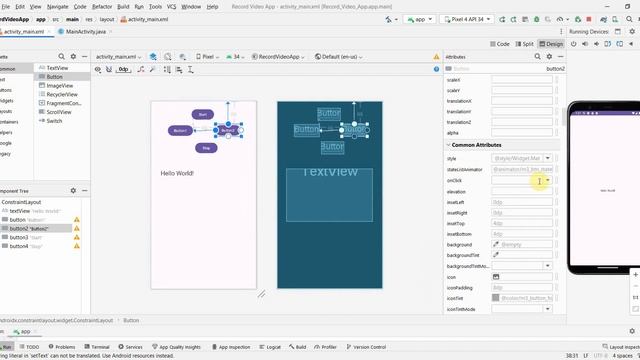Open Default (en-us) locale dropdown
The height and width of the screenshot is (360, 640).
tap(339, 57)
